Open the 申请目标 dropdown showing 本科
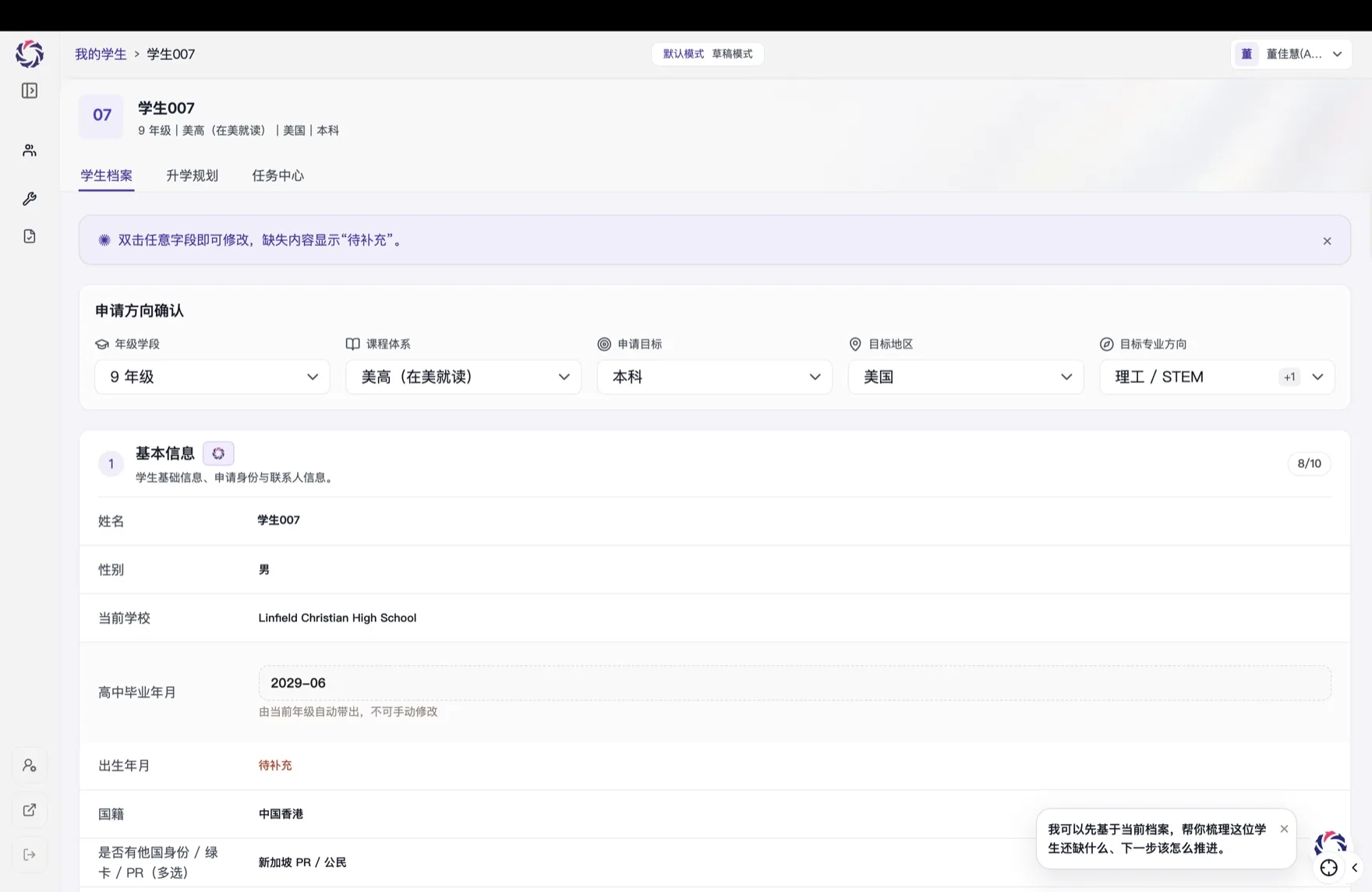Screen dimensions: 1372x892 [x=715, y=377]
